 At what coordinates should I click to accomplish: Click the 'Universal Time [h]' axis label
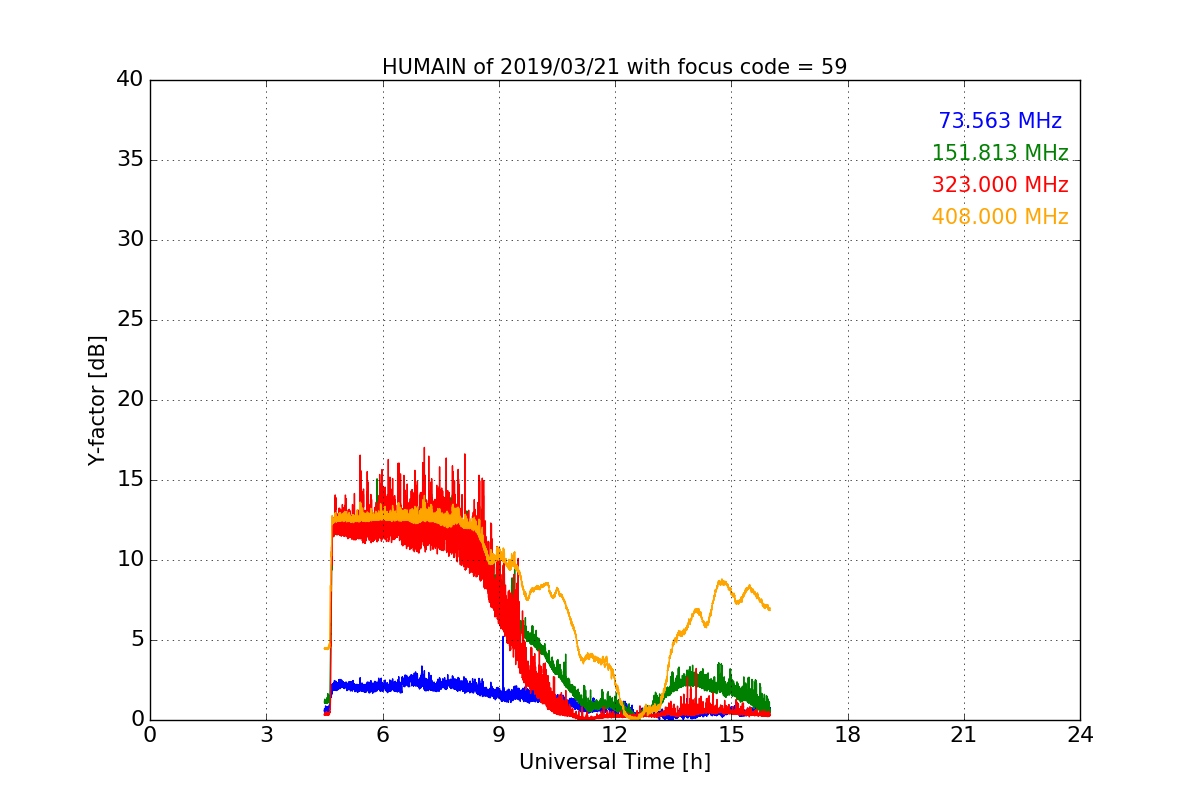614,762
